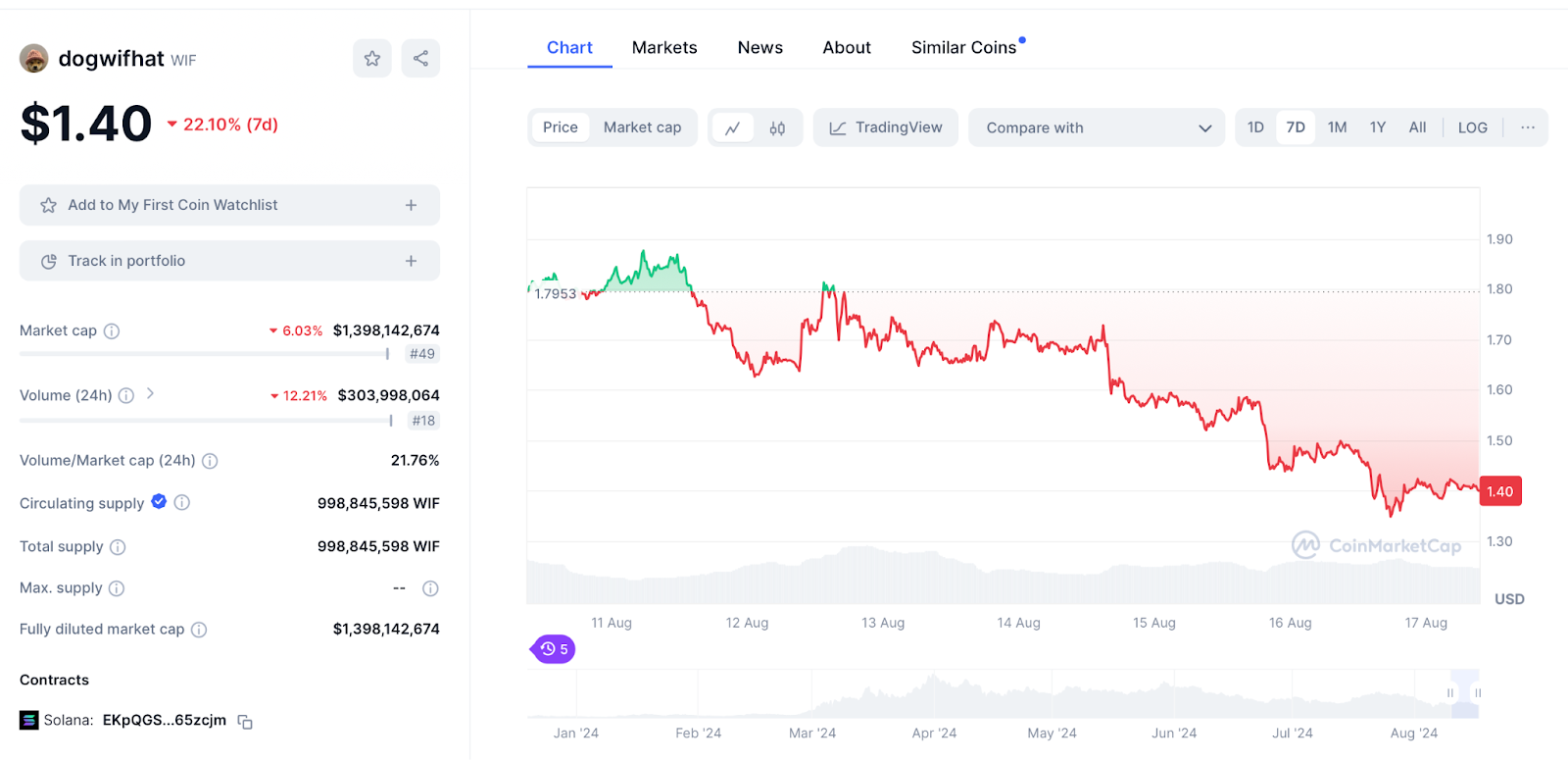Click Mar '24 on the timeline navigator
The height and width of the screenshot is (760, 1568).
click(812, 734)
